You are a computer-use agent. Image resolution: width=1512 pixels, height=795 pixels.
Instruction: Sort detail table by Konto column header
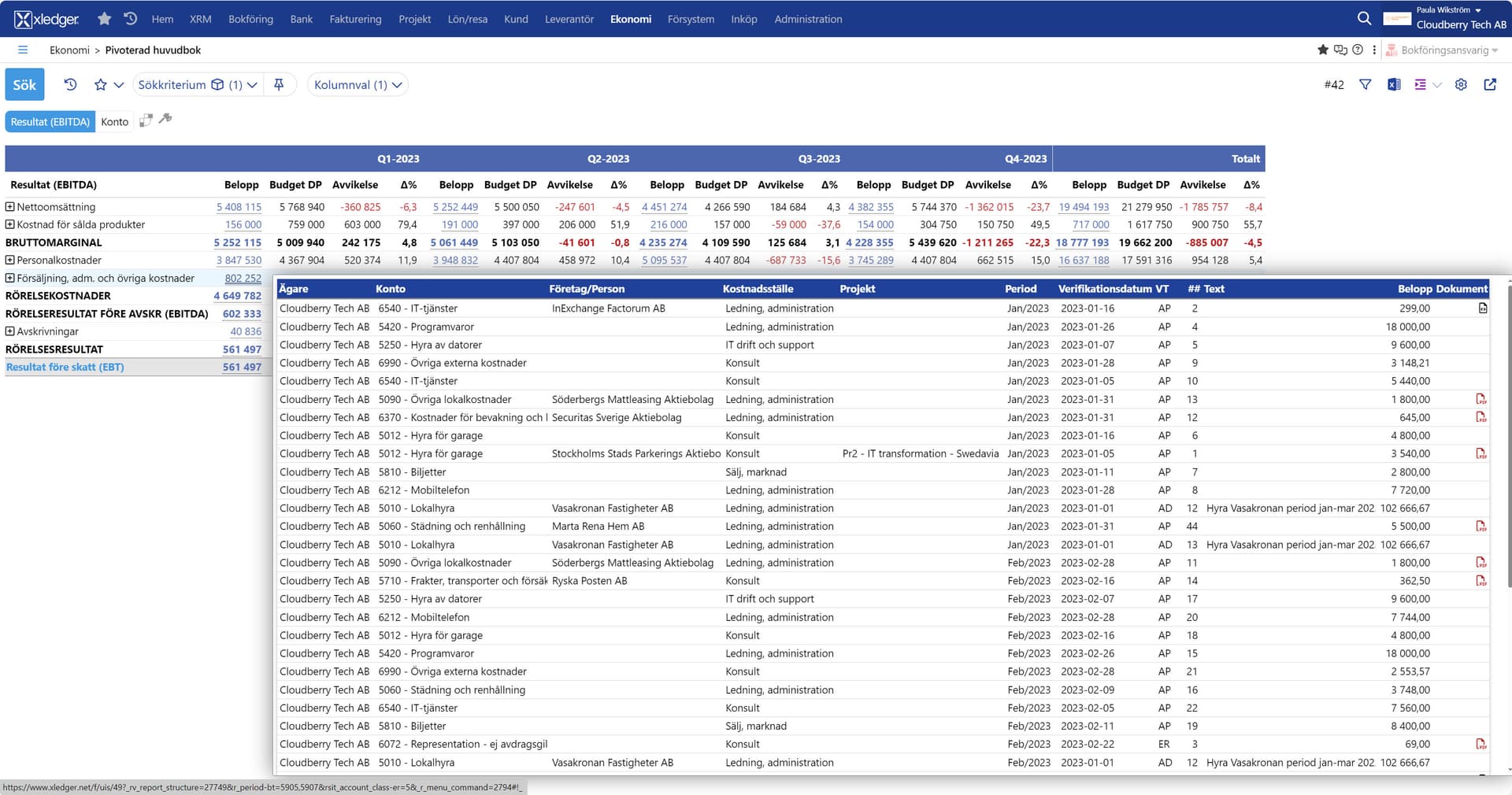click(391, 289)
